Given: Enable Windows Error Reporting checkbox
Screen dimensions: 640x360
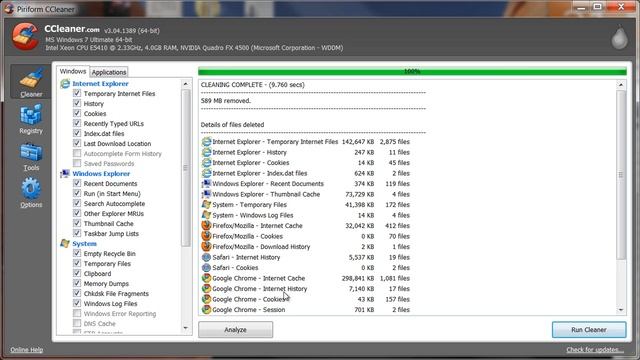Looking at the screenshot, I should click(x=77, y=313).
